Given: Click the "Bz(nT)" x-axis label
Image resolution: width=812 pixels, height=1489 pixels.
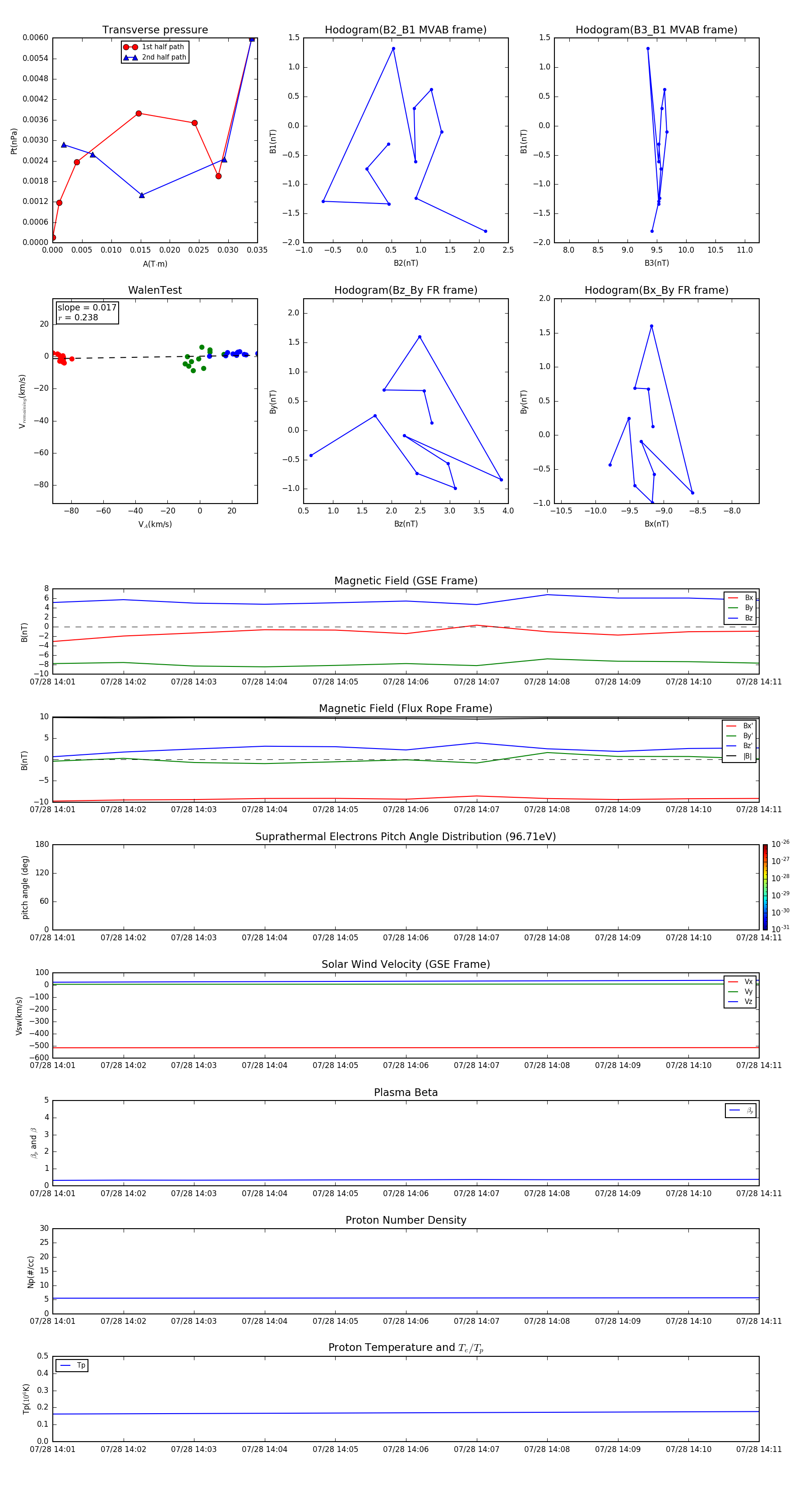Looking at the screenshot, I should (406, 524).
